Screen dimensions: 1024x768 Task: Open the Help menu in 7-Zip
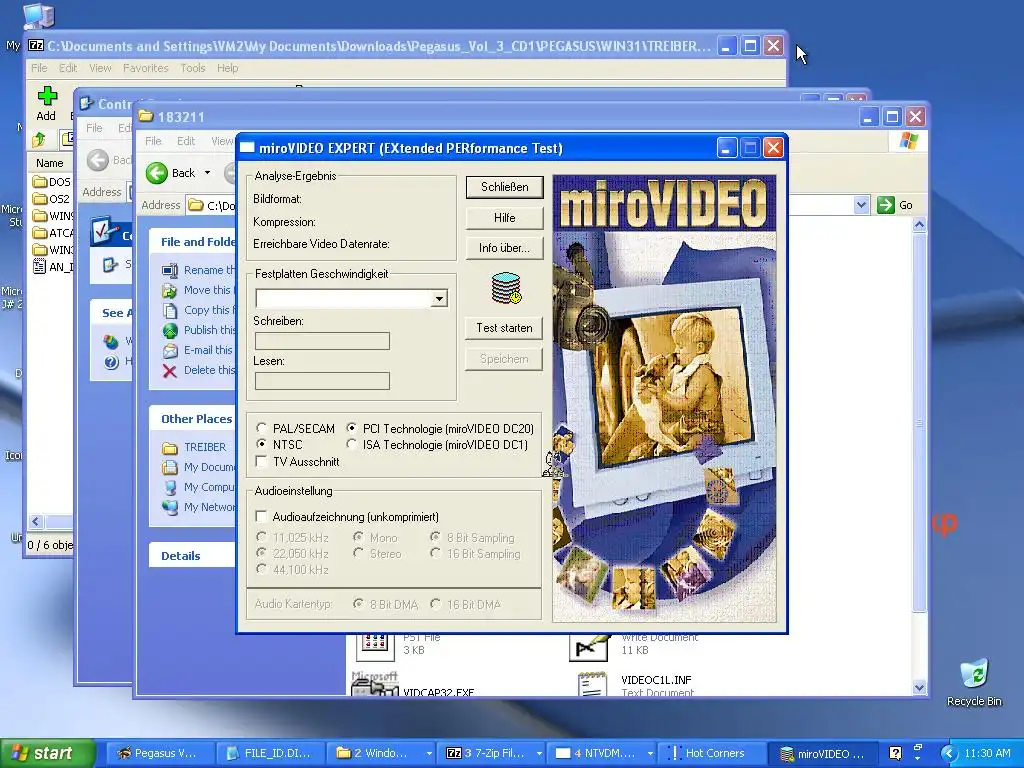pyautogui.click(x=227, y=68)
